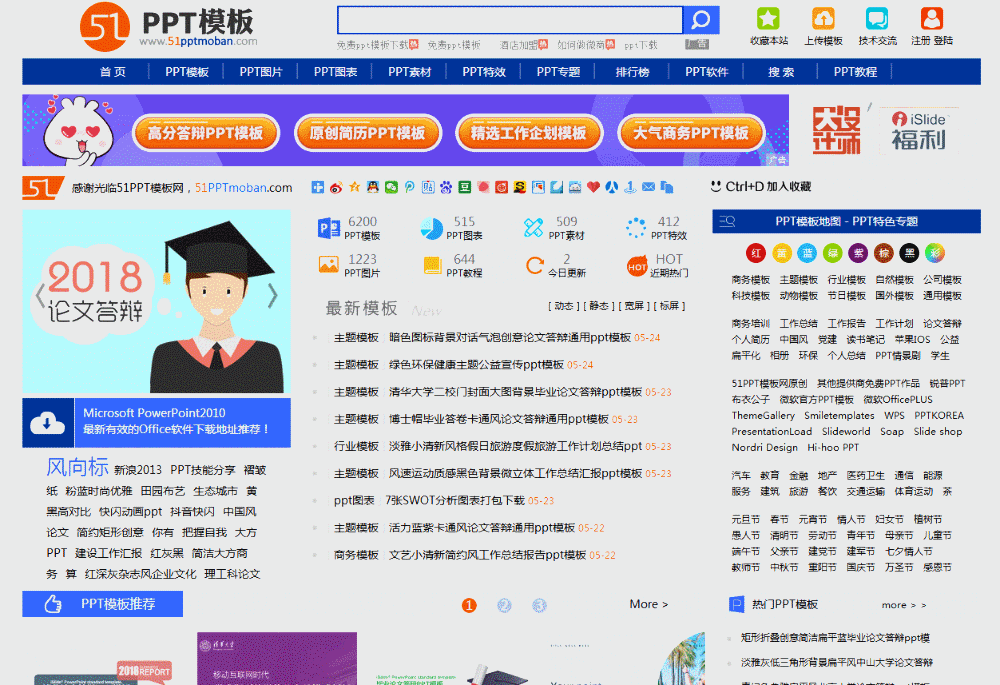Pick the red 红 color swatch
The image size is (1000, 685).
[x=755, y=252]
